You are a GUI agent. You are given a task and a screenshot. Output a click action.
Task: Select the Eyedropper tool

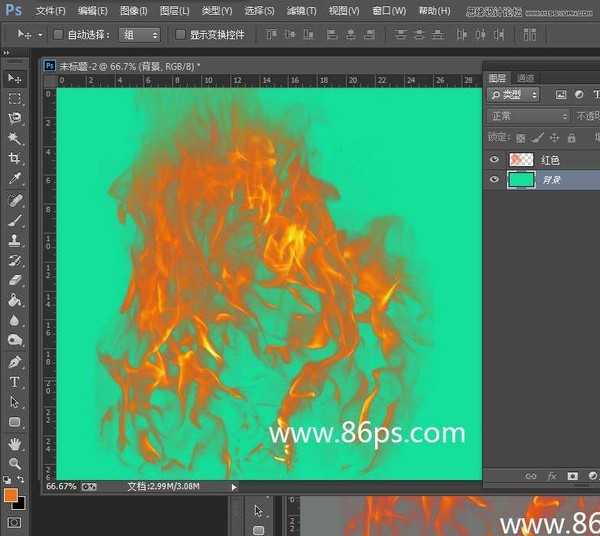coord(15,178)
